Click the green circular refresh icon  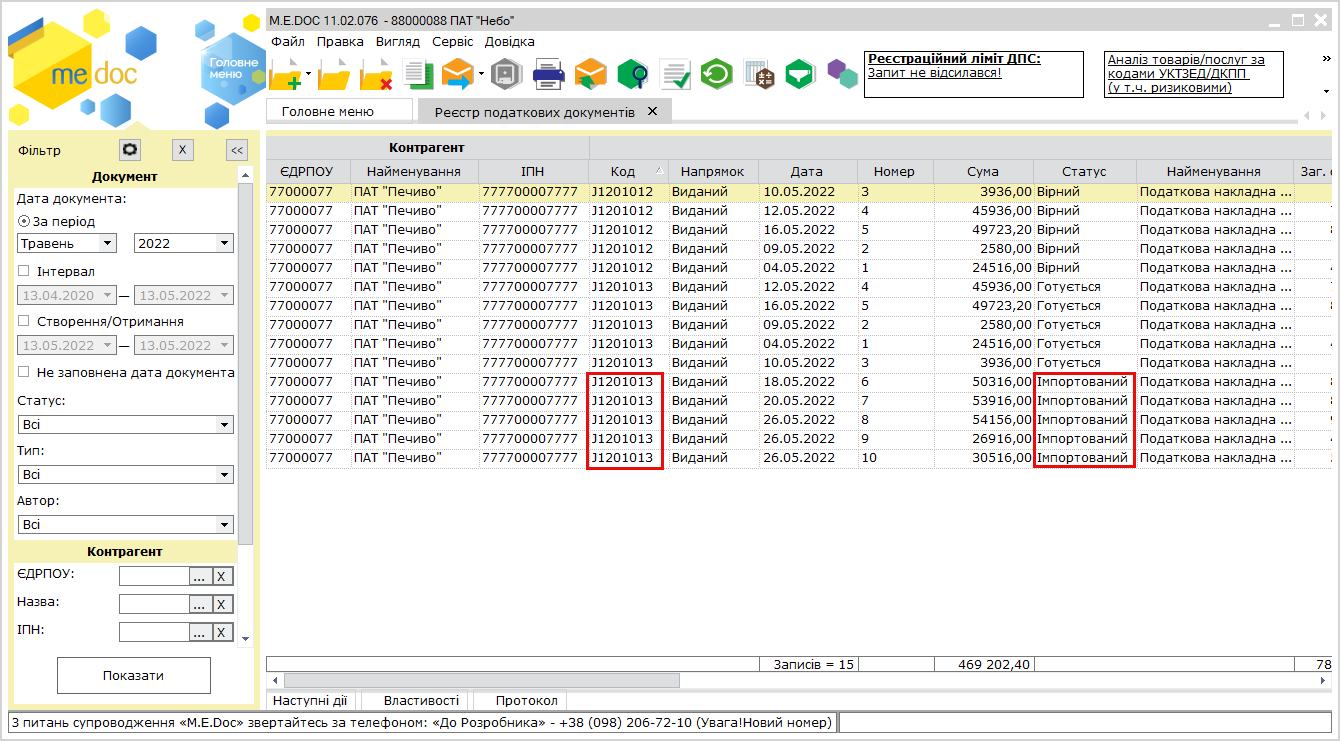716,74
